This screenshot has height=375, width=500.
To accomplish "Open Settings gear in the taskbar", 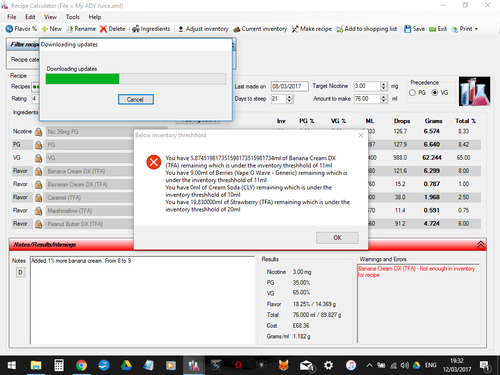I will (328, 365).
